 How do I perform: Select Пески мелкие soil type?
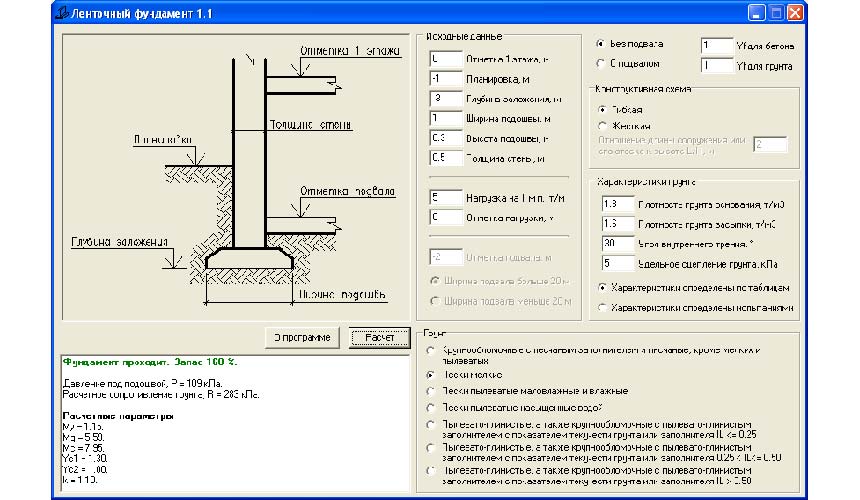coord(431,373)
